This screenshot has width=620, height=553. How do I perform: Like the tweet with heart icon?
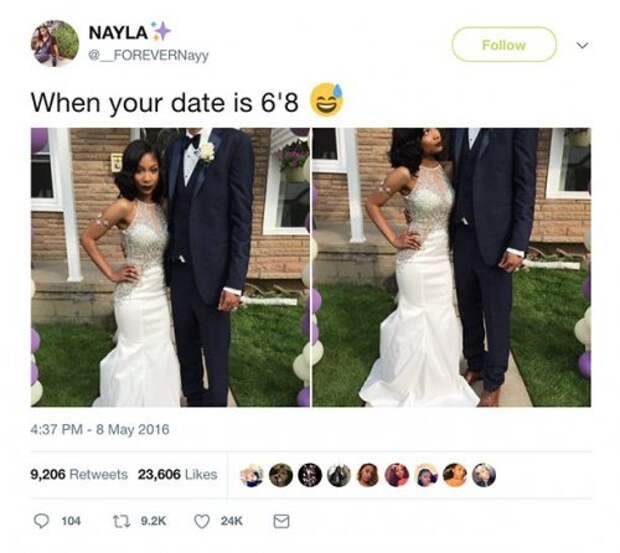(202, 521)
